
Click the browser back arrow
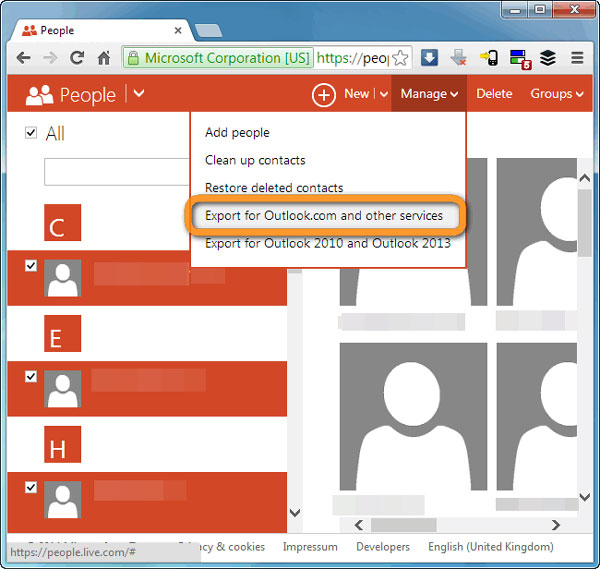point(23,58)
